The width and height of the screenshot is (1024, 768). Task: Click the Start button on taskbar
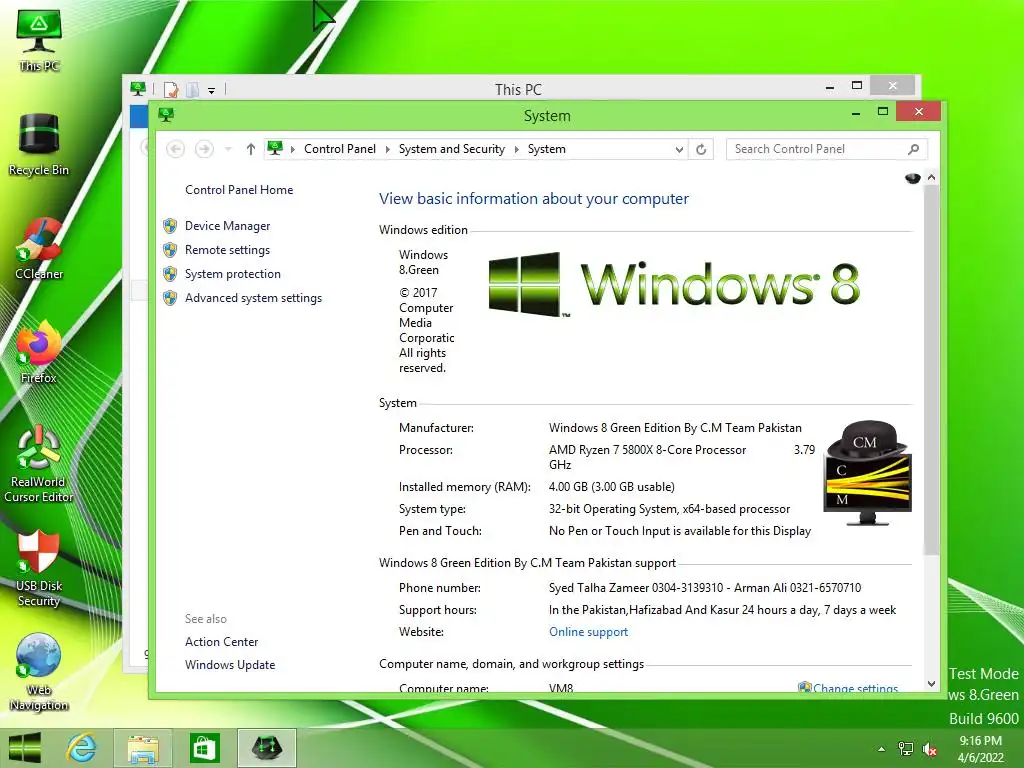click(x=25, y=748)
